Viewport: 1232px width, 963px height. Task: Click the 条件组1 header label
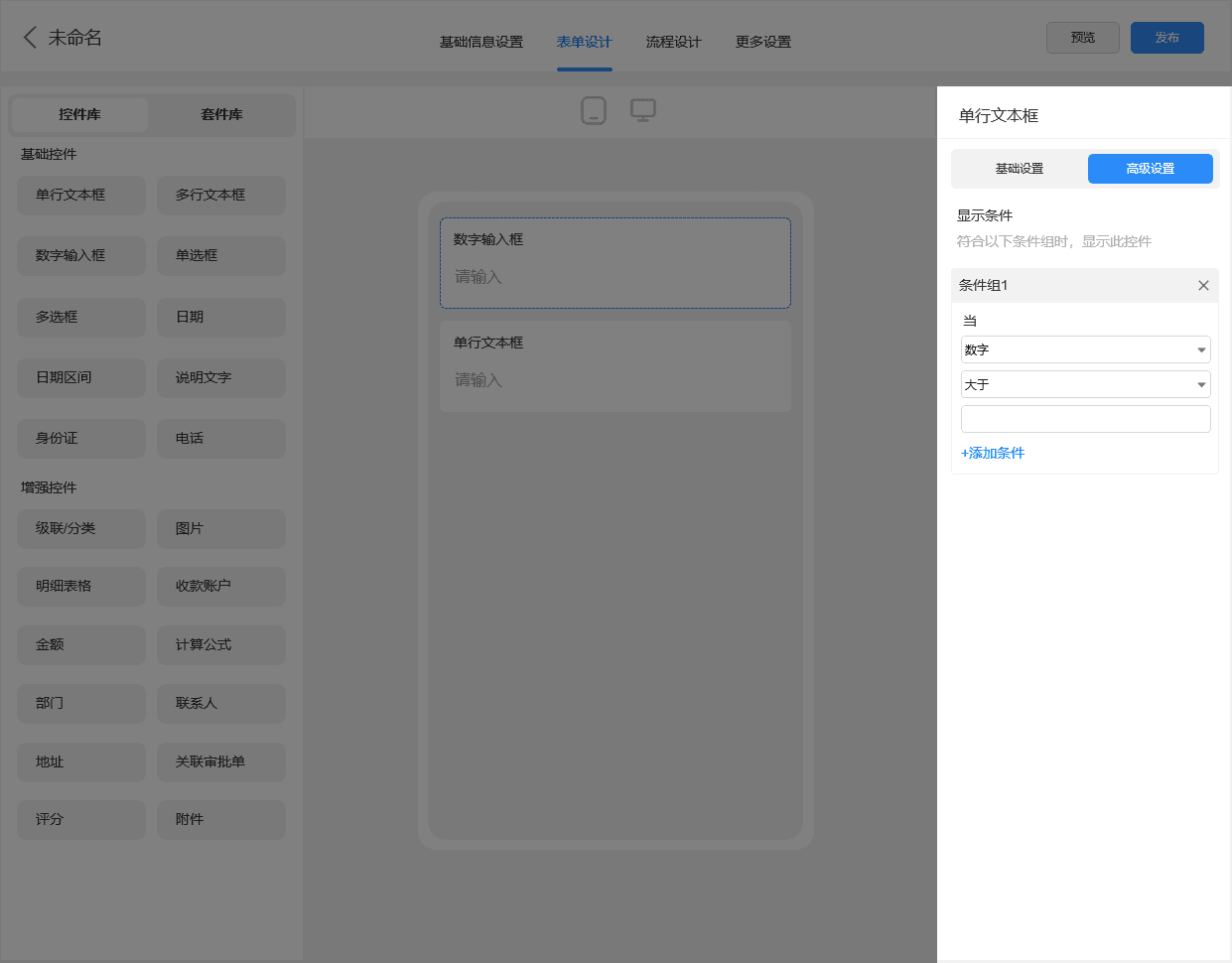[984, 286]
